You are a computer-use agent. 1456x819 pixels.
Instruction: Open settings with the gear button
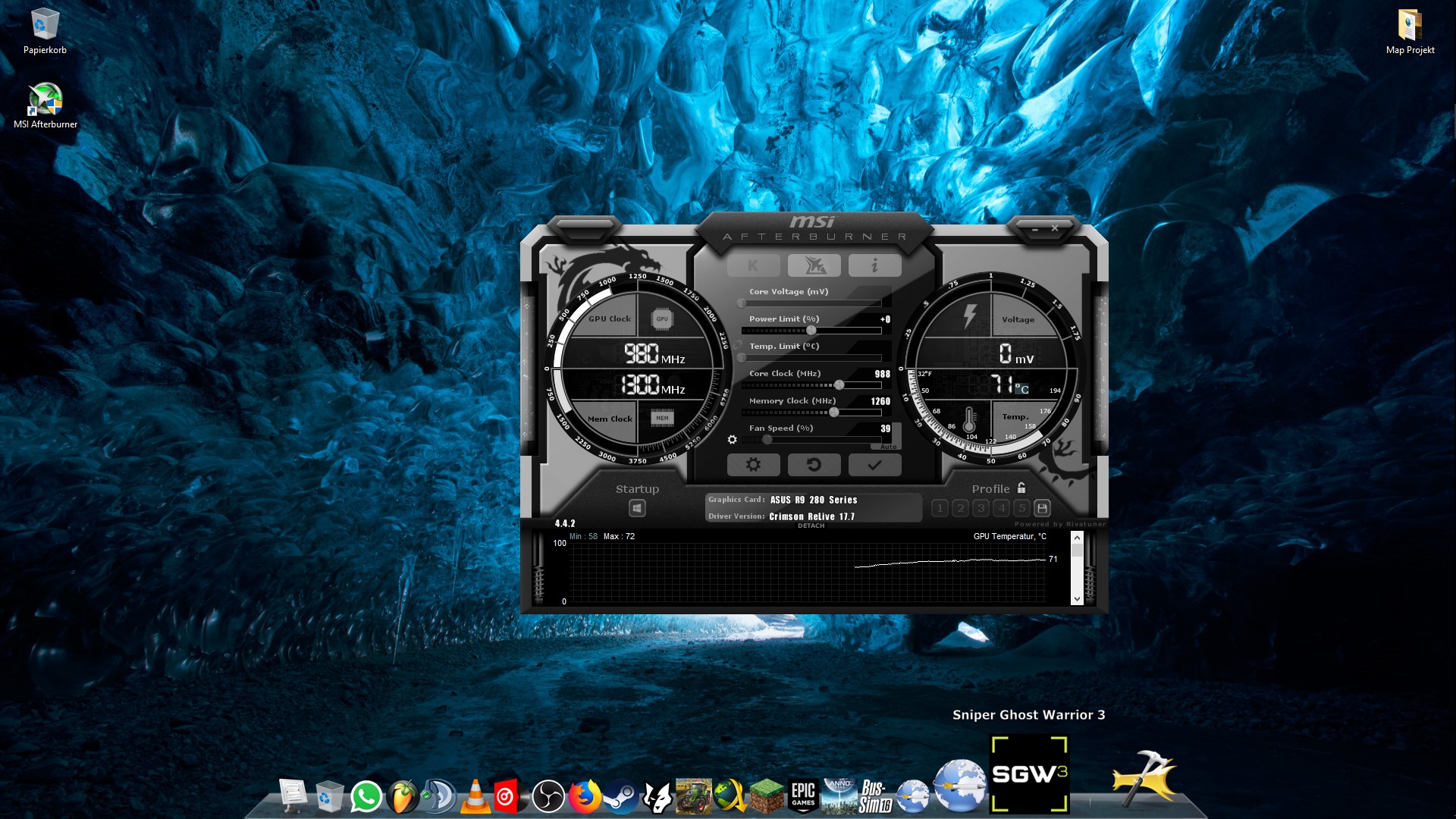tap(753, 465)
